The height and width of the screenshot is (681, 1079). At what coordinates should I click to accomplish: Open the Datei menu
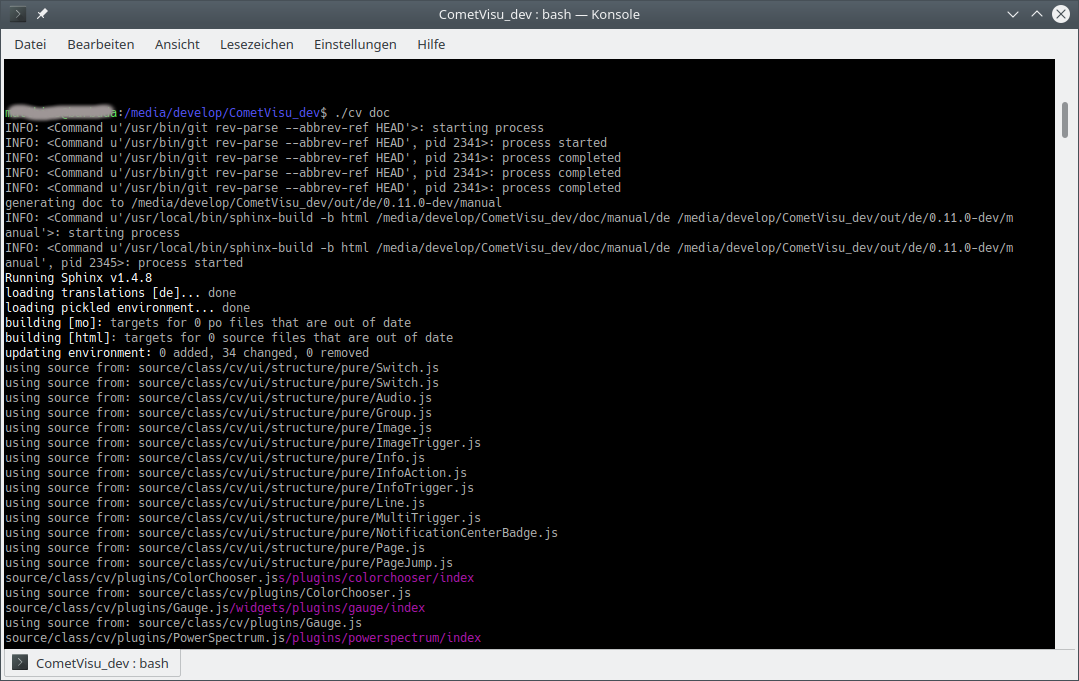pyautogui.click(x=30, y=45)
